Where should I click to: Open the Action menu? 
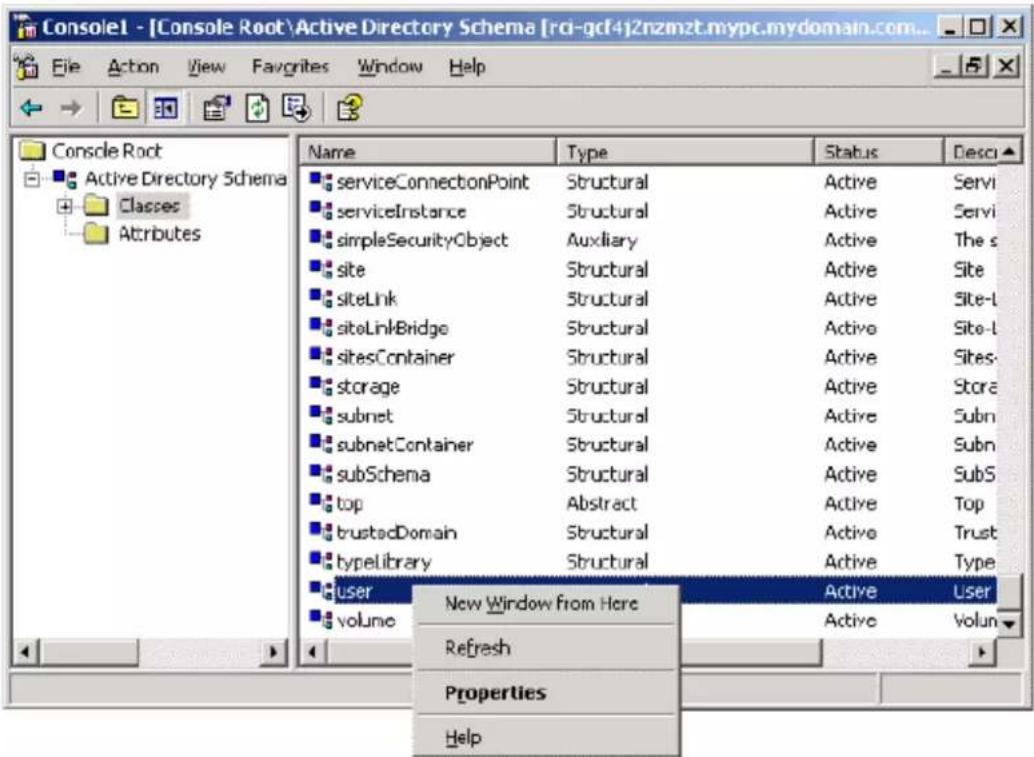click(133, 67)
